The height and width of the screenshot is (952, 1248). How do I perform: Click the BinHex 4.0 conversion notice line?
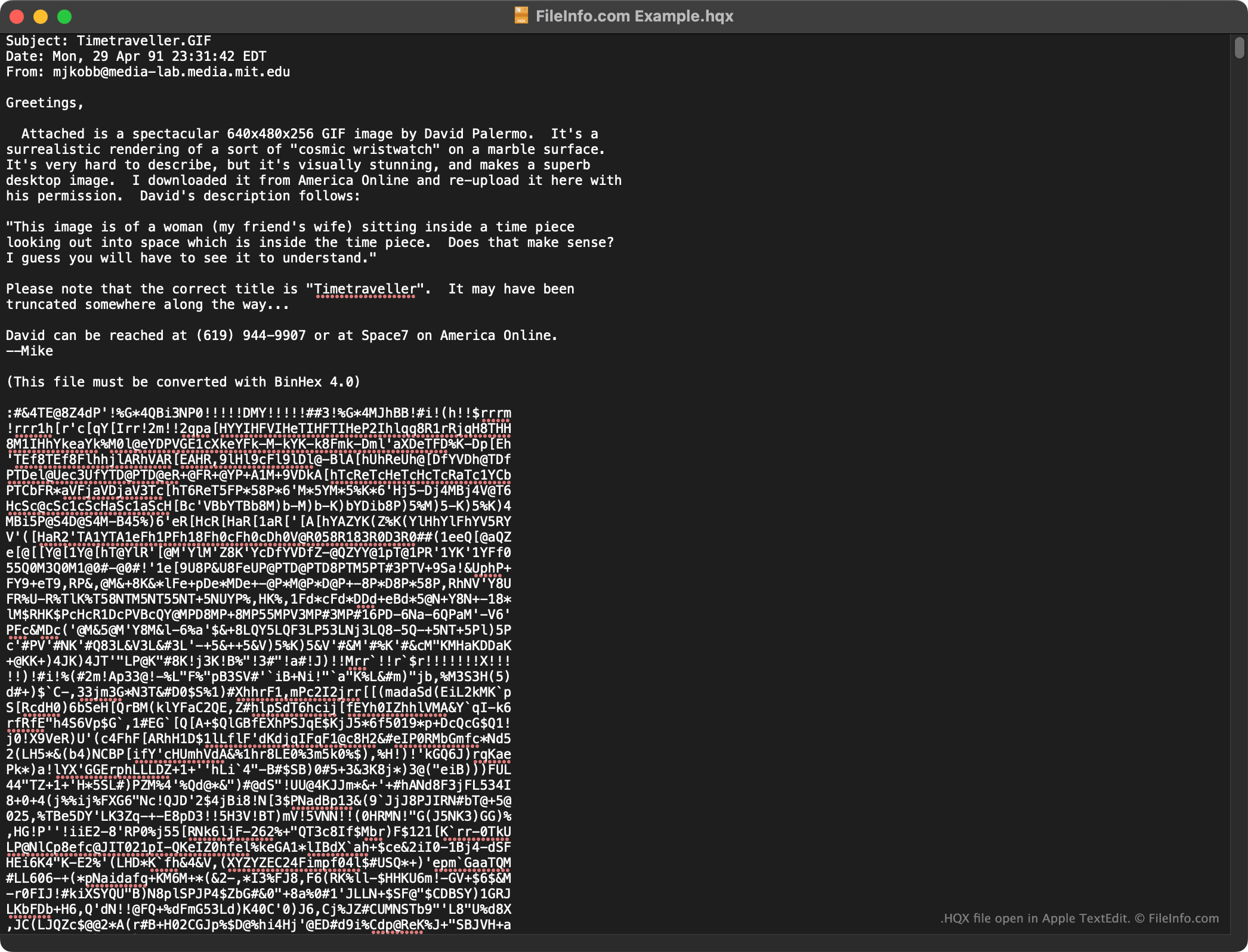point(182,382)
